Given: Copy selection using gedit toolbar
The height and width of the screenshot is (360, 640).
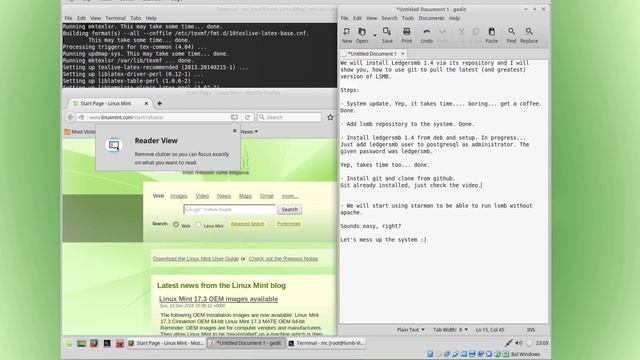Looking at the screenshot, I should tap(476, 35).
